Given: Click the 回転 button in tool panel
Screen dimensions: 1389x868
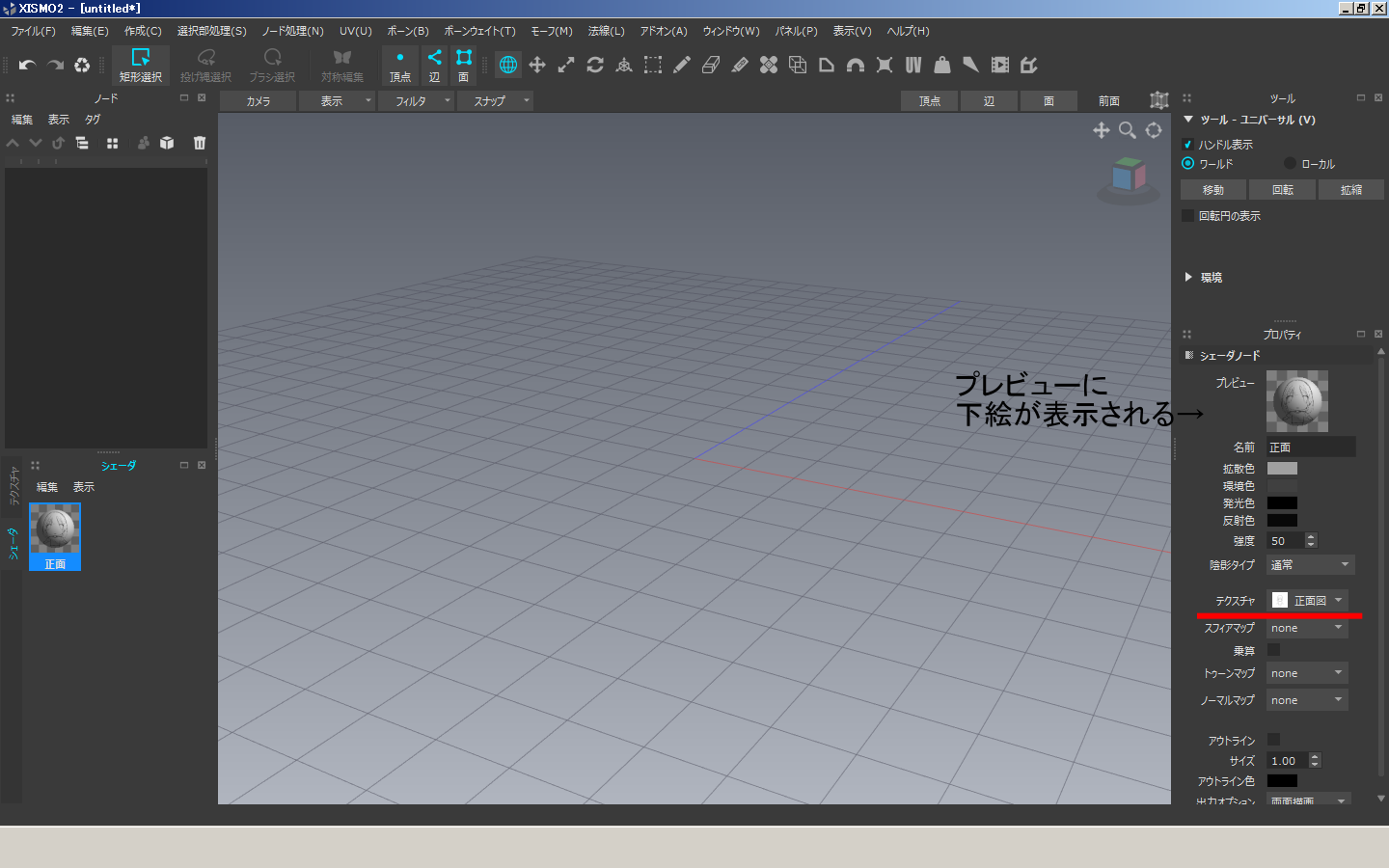Looking at the screenshot, I should (x=1283, y=190).
